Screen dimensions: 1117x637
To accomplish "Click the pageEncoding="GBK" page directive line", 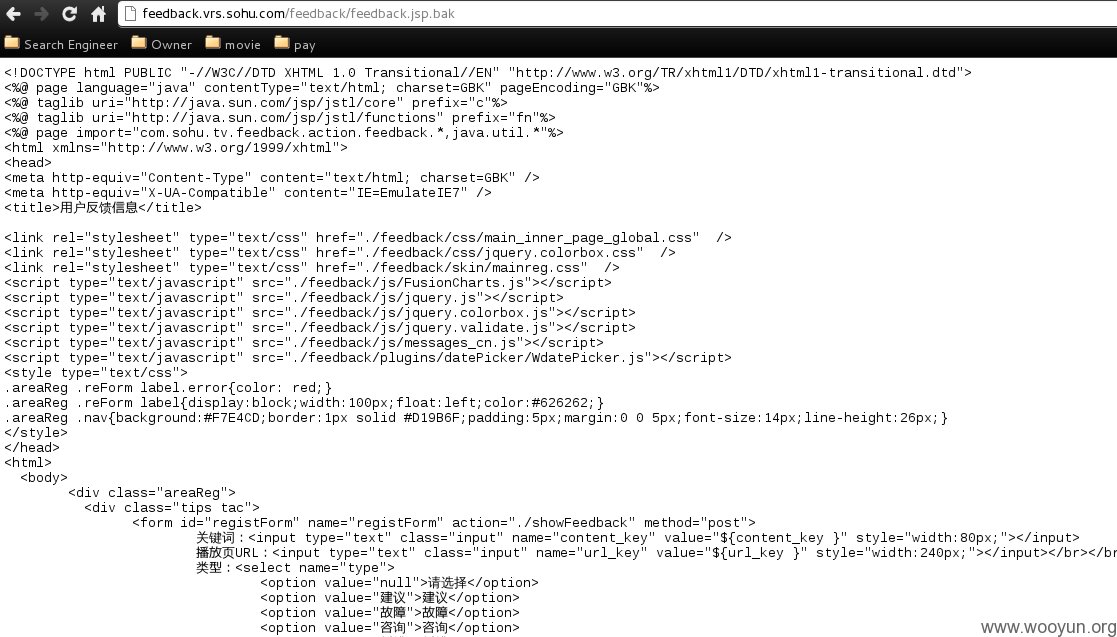I will pyautogui.click(x=332, y=88).
